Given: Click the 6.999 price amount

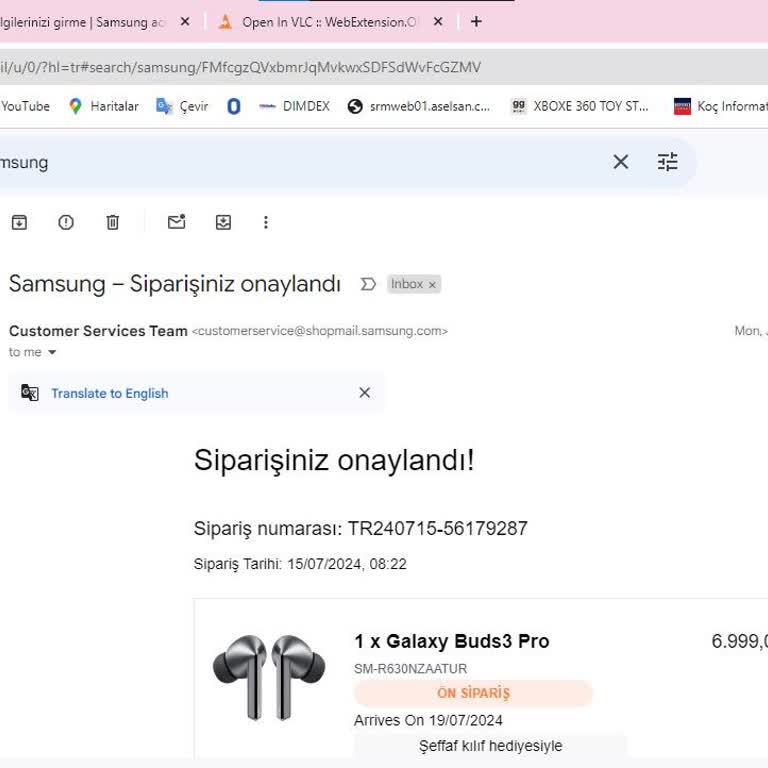Looking at the screenshot, I should [x=739, y=641].
